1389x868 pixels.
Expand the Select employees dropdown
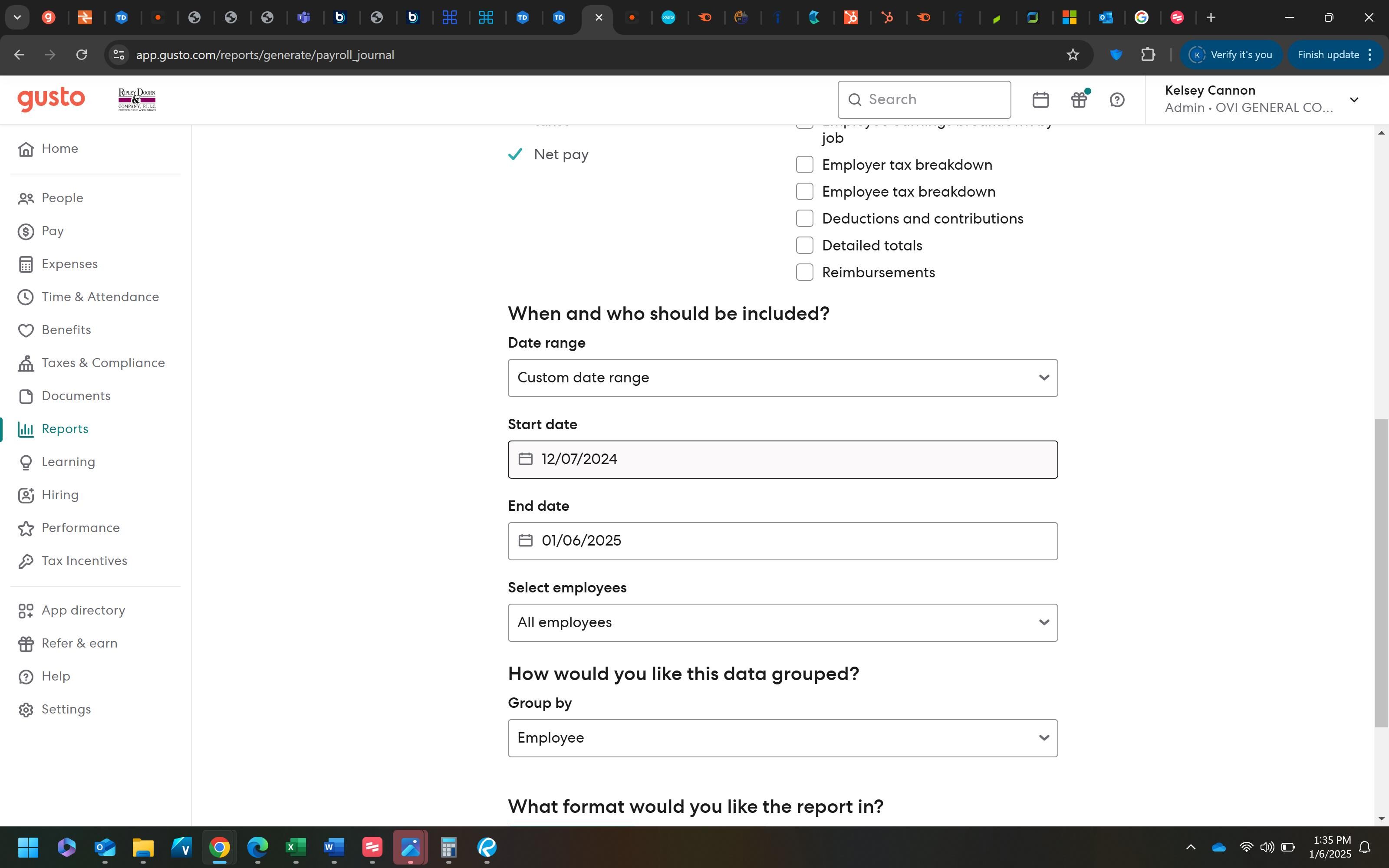coord(782,623)
